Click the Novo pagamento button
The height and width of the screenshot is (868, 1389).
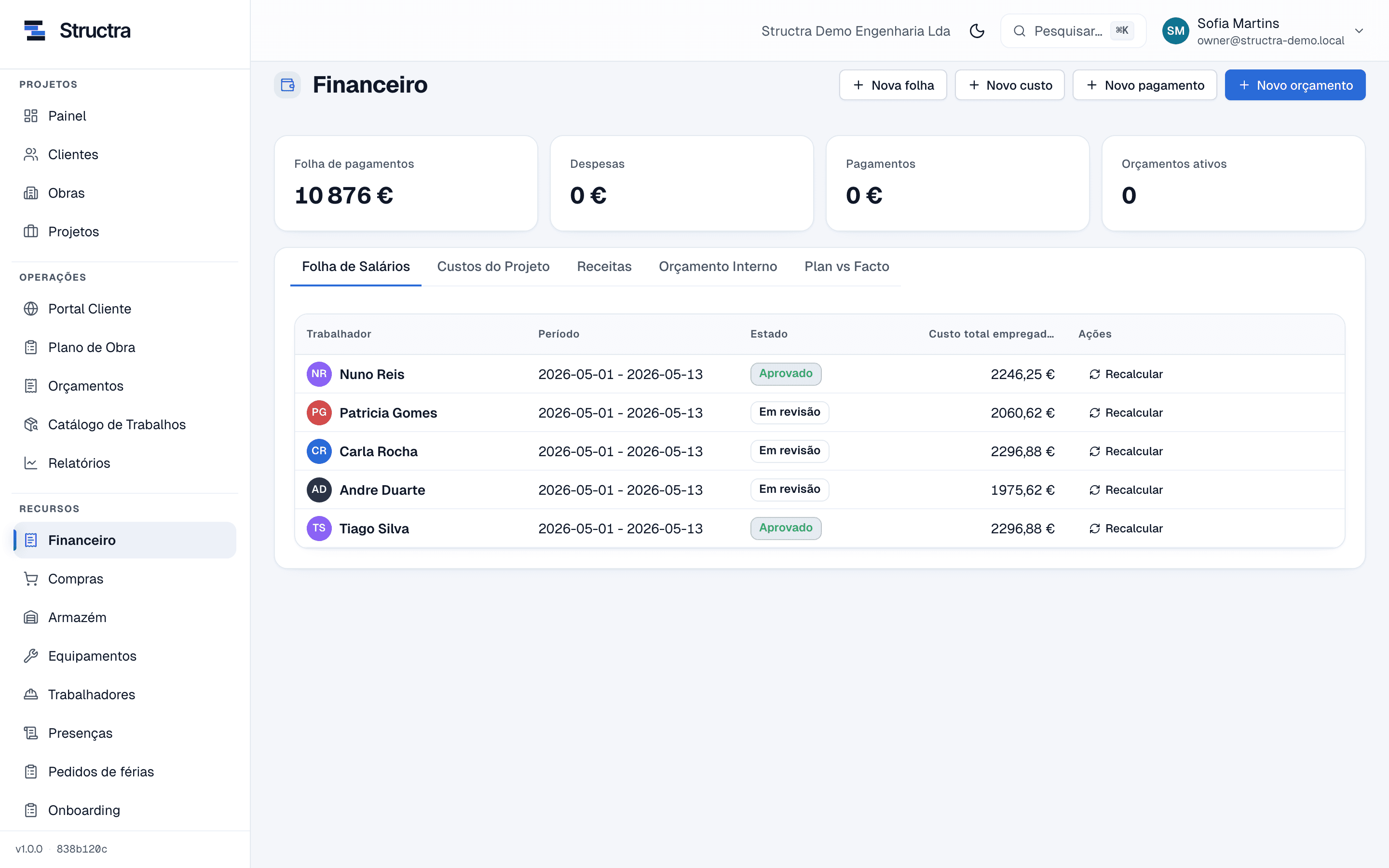pyautogui.click(x=1145, y=85)
